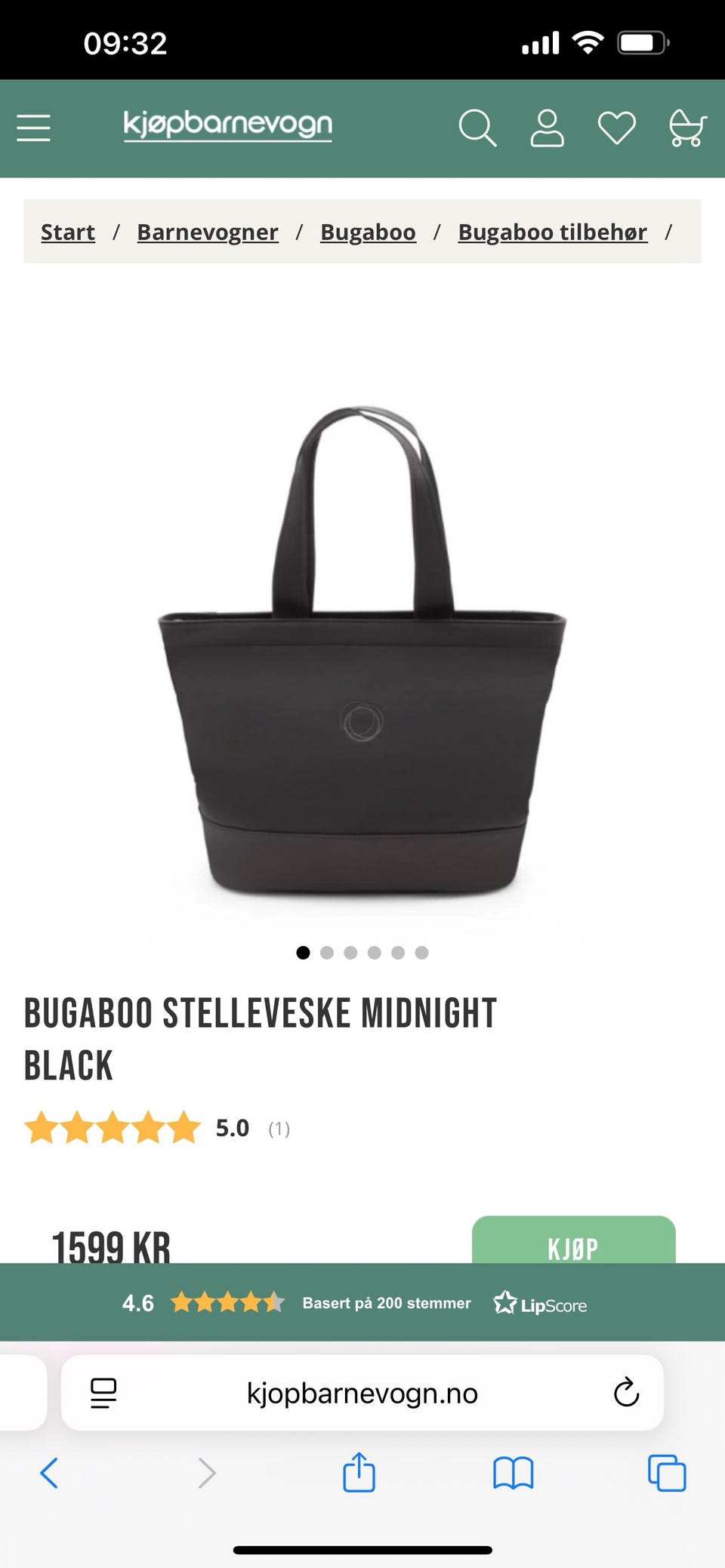
Task: Open Bugaboo tilbehør breadcrumb link
Action: [x=553, y=232]
